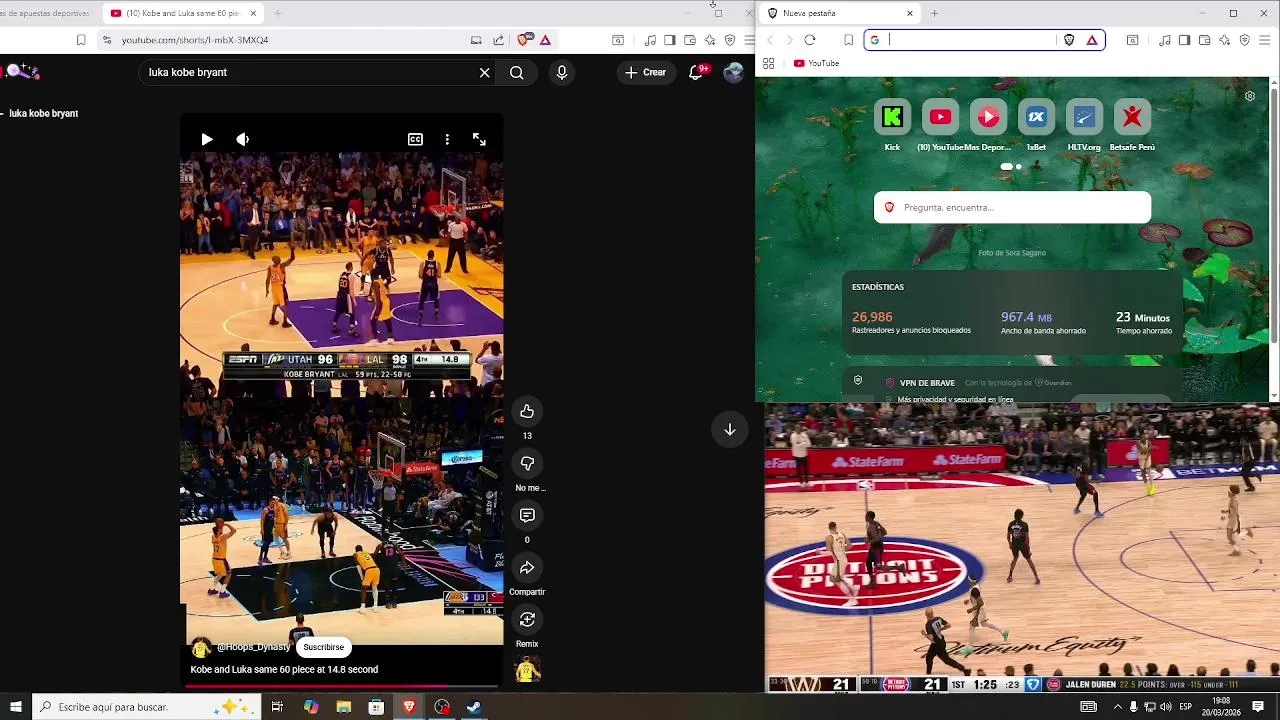The height and width of the screenshot is (720, 1280).
Task: Expand the Short to fullscreen
Action: point(479,140)
